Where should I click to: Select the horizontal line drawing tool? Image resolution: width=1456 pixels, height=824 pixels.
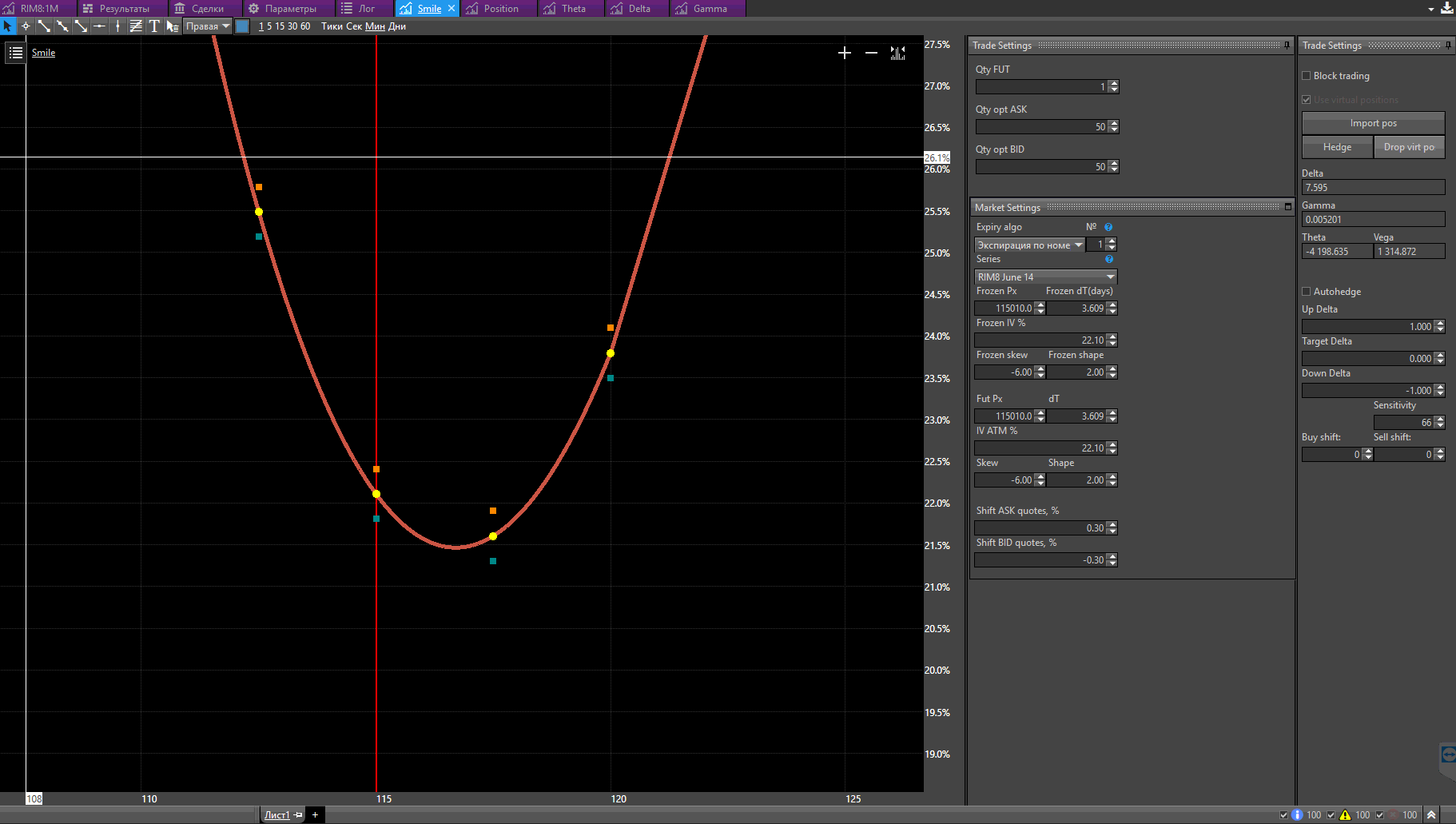99,26
